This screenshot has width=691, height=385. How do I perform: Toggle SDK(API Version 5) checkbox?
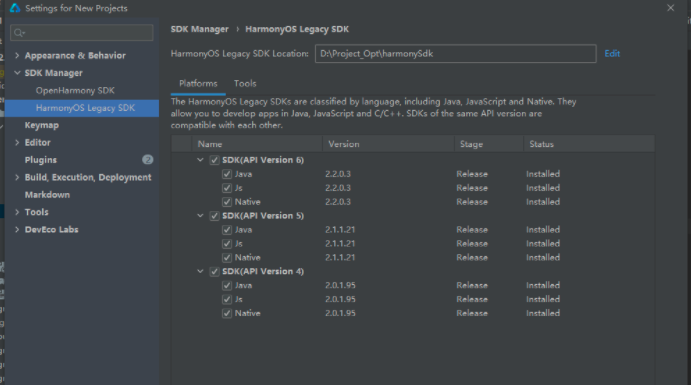click(x=214, y=216)
